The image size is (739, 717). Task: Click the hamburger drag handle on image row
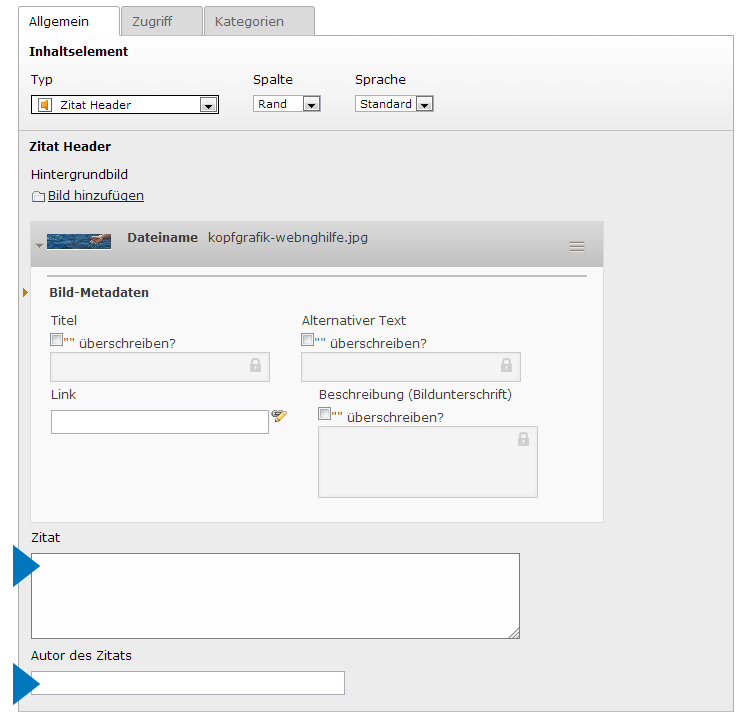pos(577,246)
